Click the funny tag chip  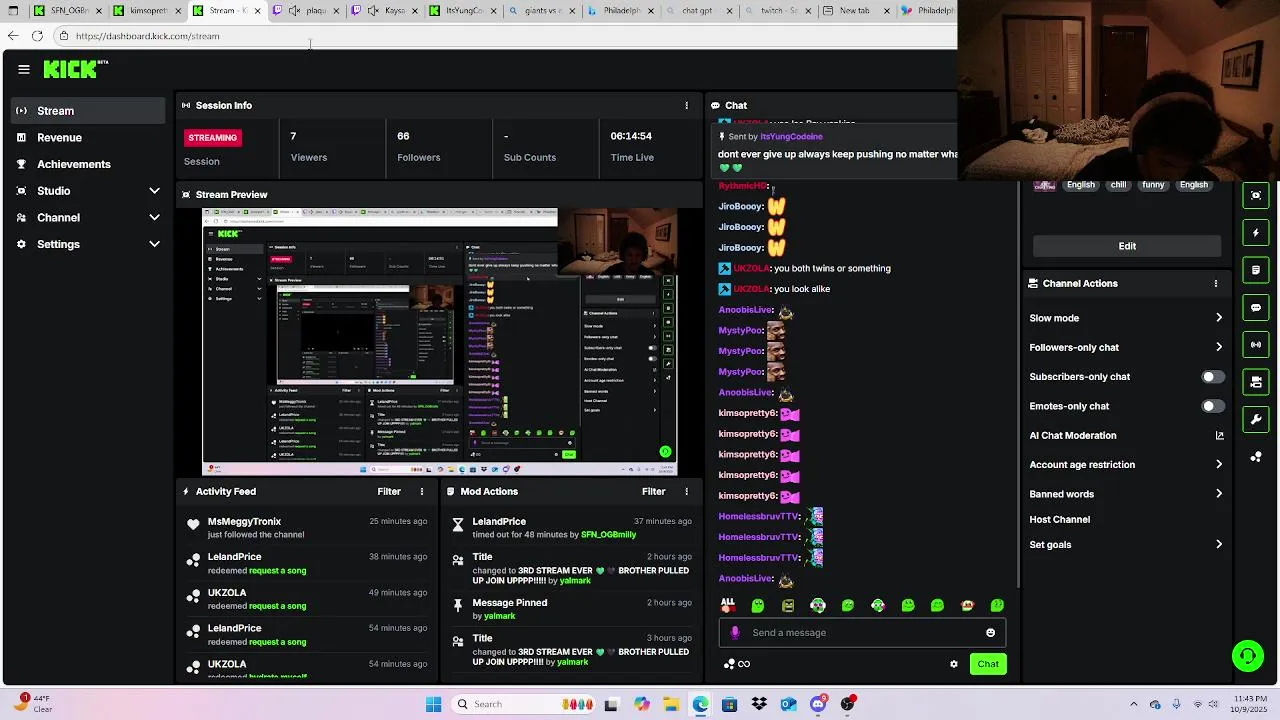1153,185
